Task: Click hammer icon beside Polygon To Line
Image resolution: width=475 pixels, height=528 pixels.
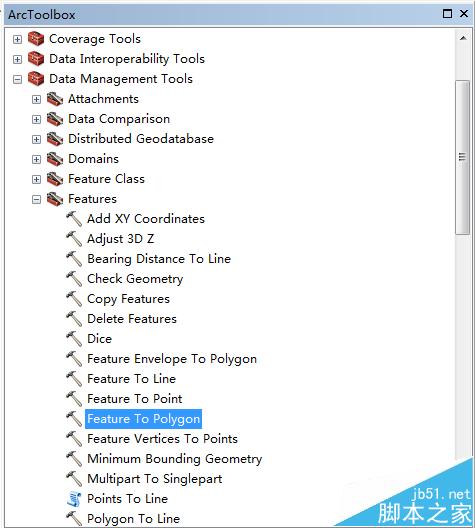Action: pyautogui.click(x=74, y=519)
